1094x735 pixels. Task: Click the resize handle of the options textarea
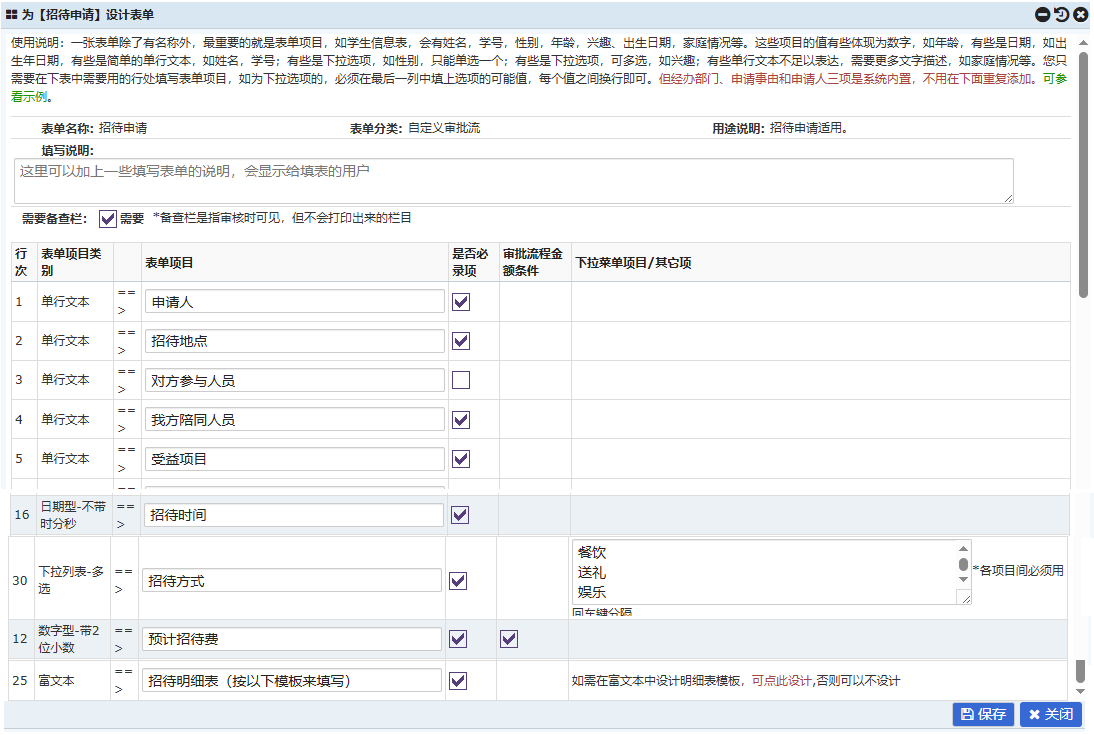964,597
